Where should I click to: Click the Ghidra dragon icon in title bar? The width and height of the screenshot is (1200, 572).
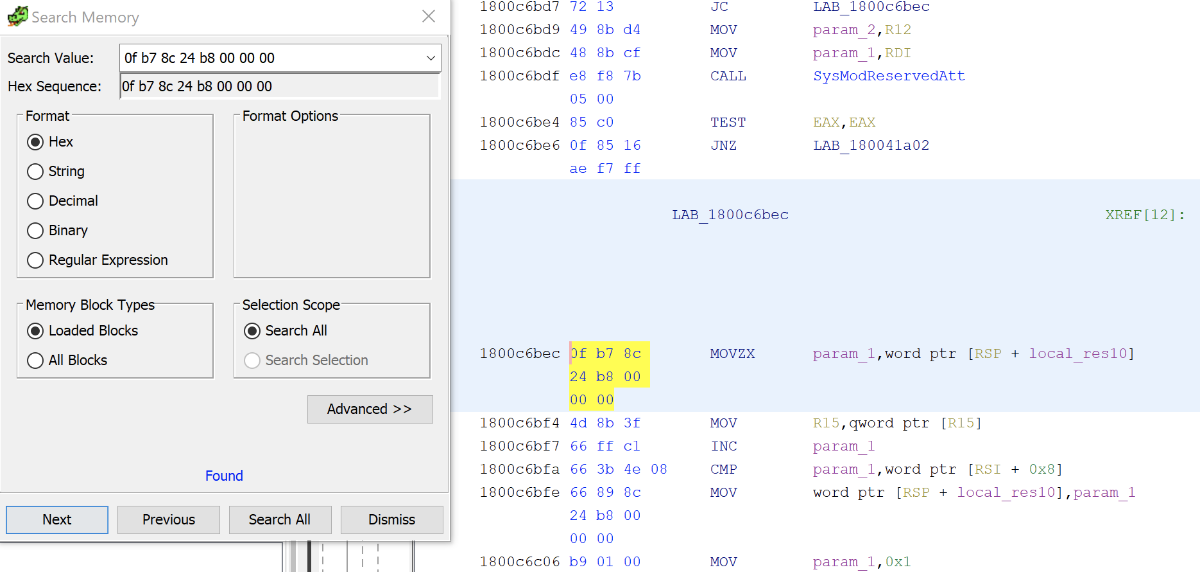coord(17,17)
